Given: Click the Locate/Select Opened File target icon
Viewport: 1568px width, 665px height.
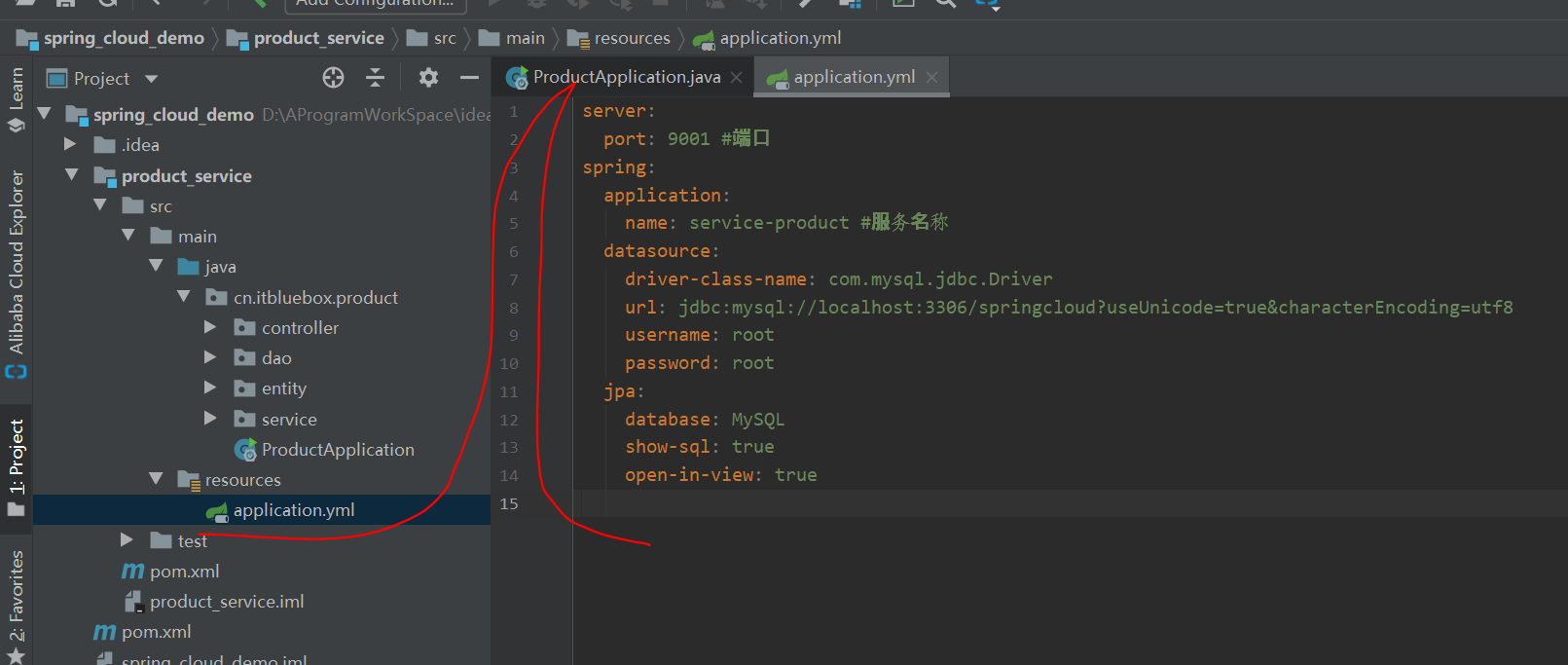Looking at the screenshot, I should click(x=333, y=78).
